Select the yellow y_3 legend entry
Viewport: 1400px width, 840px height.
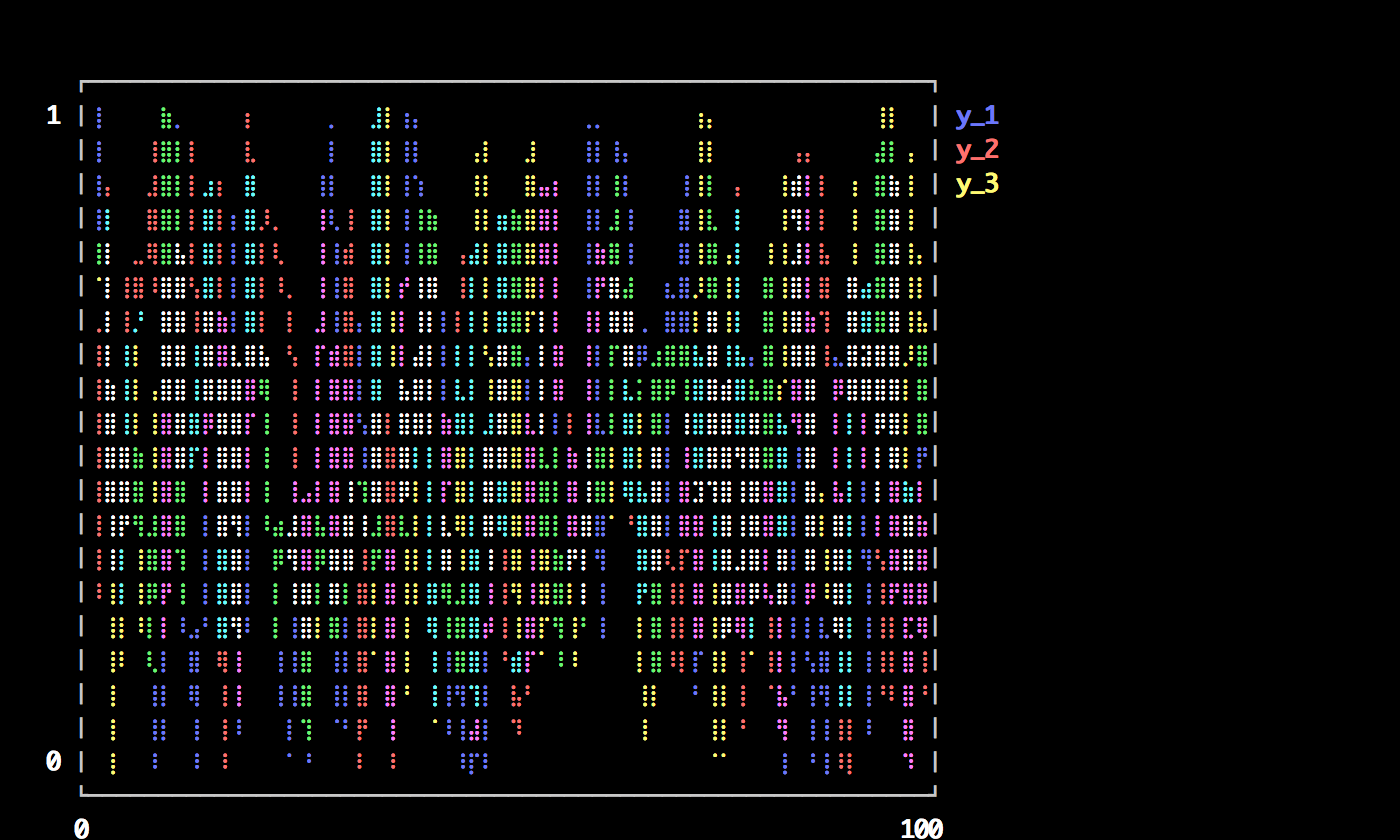(x=976, y=184)
